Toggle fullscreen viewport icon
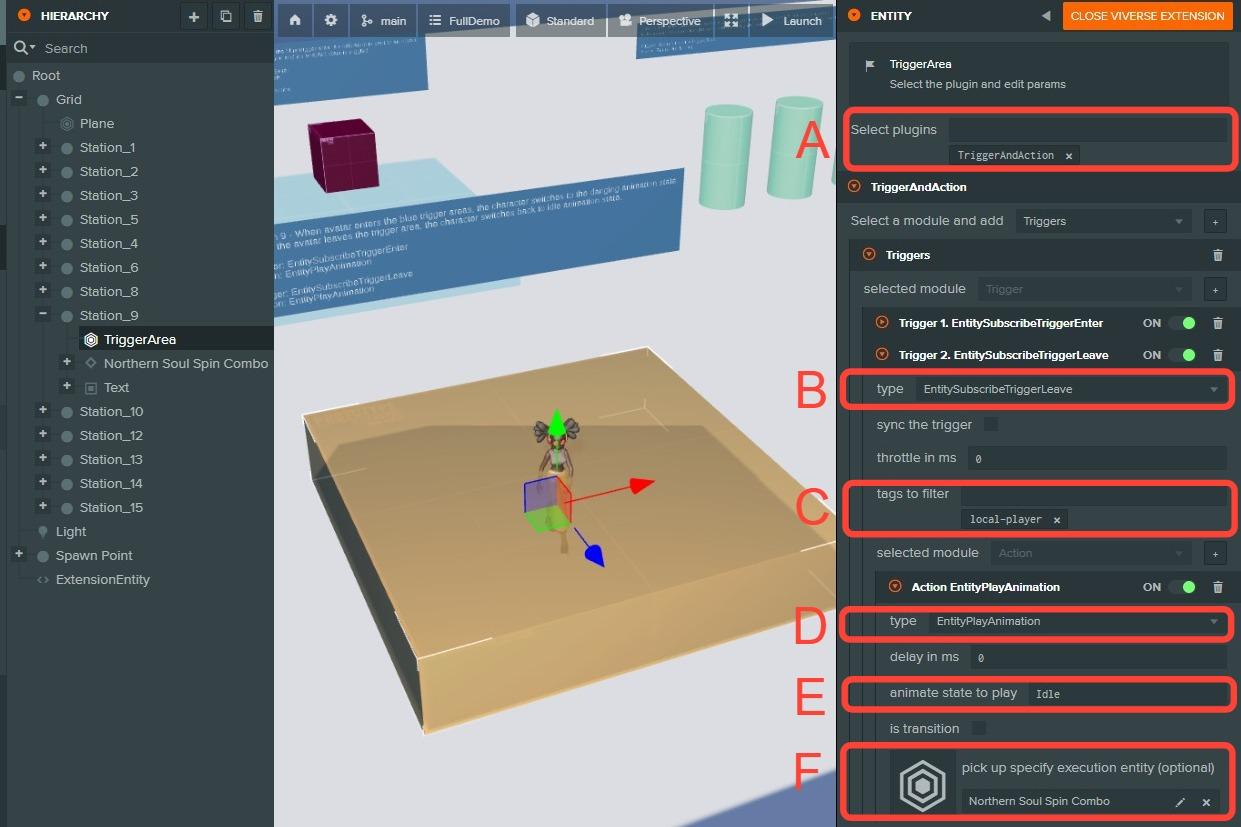Viewport: 1241px width, 827px height. click(x=731, y=21)
